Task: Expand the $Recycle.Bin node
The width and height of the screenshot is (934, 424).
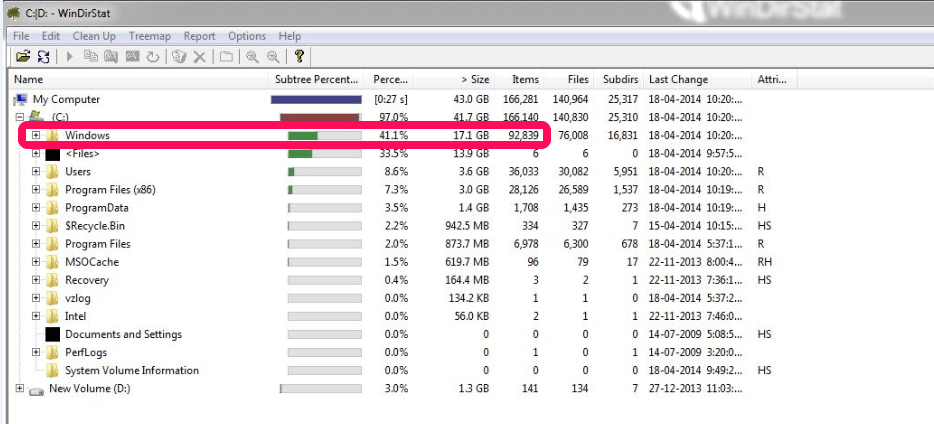Action: pos(36,226)
